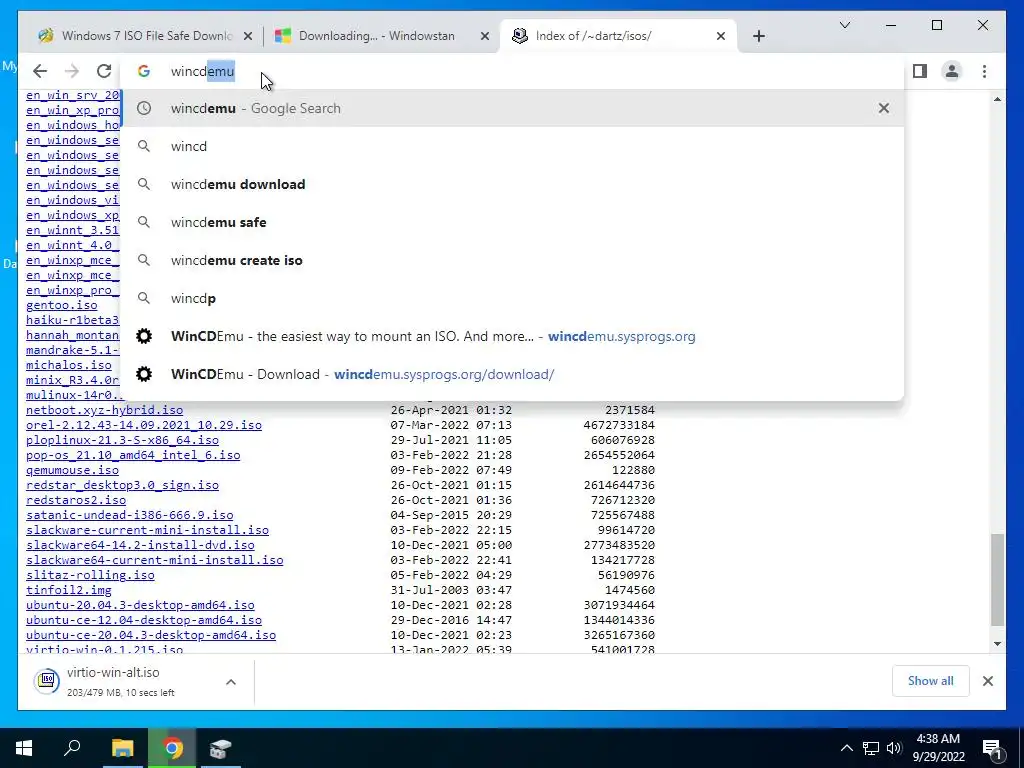This screenshot has height=768, width=1024.
Task: Click the page vertical scrollbar thumb
Action: [x=997, y=579]
